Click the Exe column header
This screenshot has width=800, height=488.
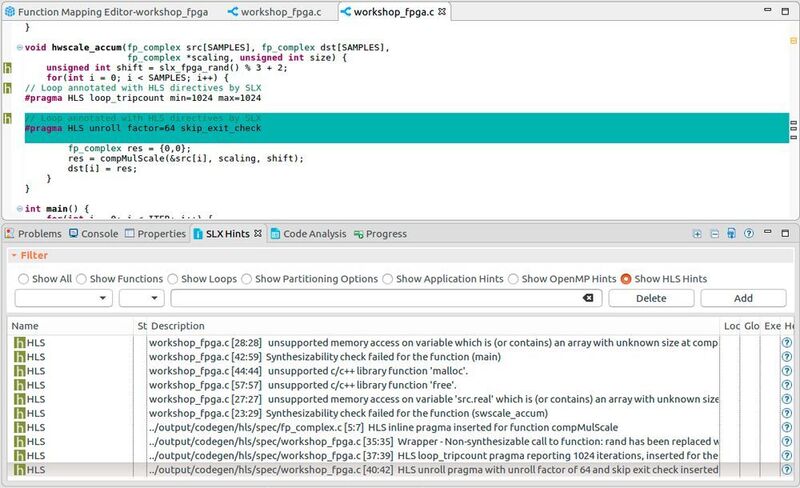tap(772, 326)
